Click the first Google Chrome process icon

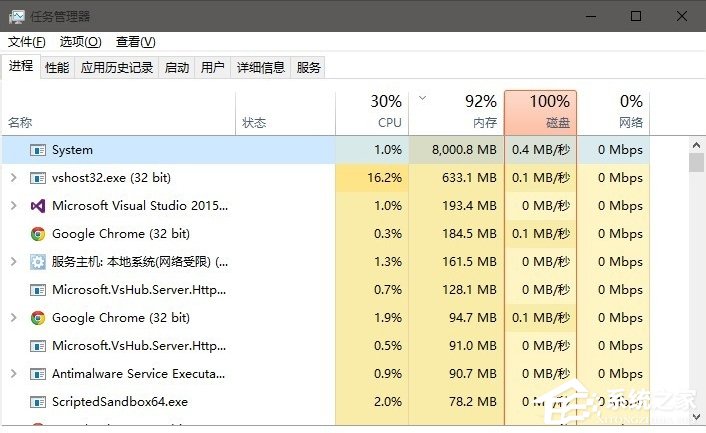pyautogui.click(x=38, y=234)
